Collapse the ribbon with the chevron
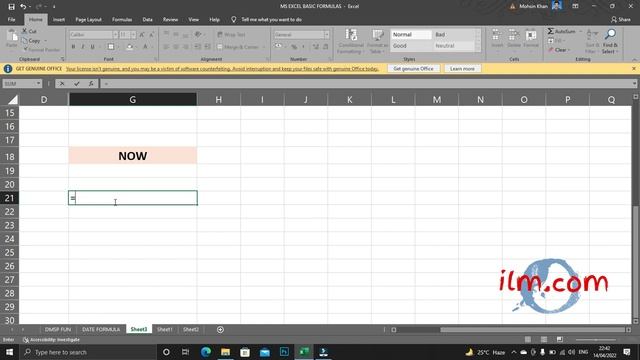The height and width of the screenshot is (360, 640). pyautogui.click(x=634, y=60)
